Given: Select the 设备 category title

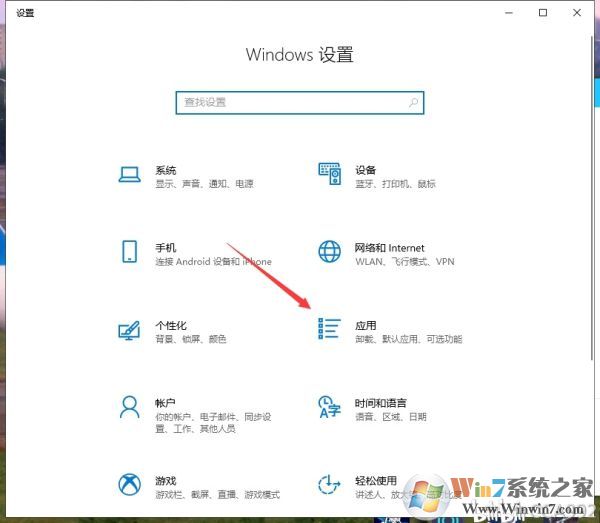Looking at the screenshot, I should (365, 170).
